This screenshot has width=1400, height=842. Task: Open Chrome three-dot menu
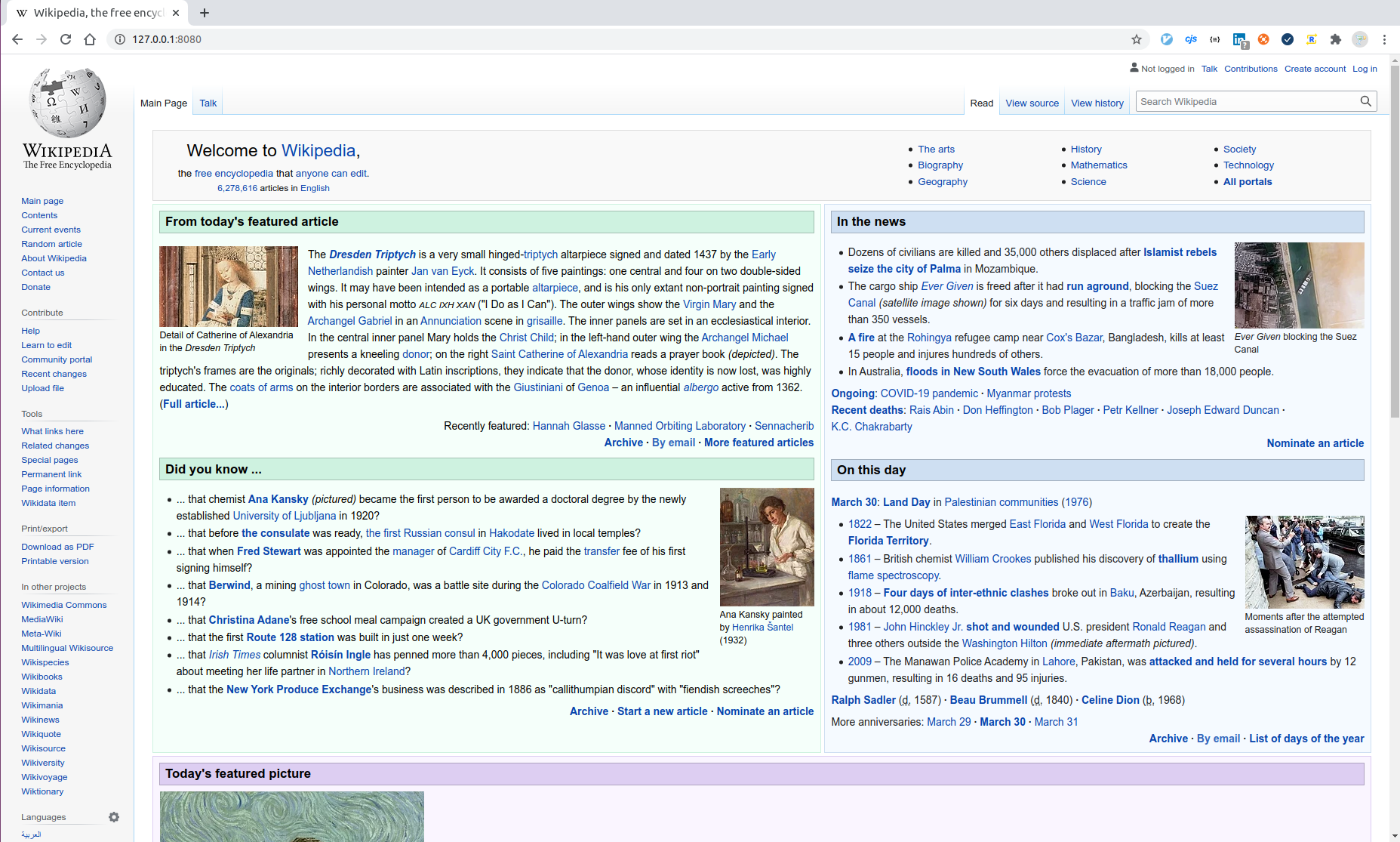[1384, 39]
